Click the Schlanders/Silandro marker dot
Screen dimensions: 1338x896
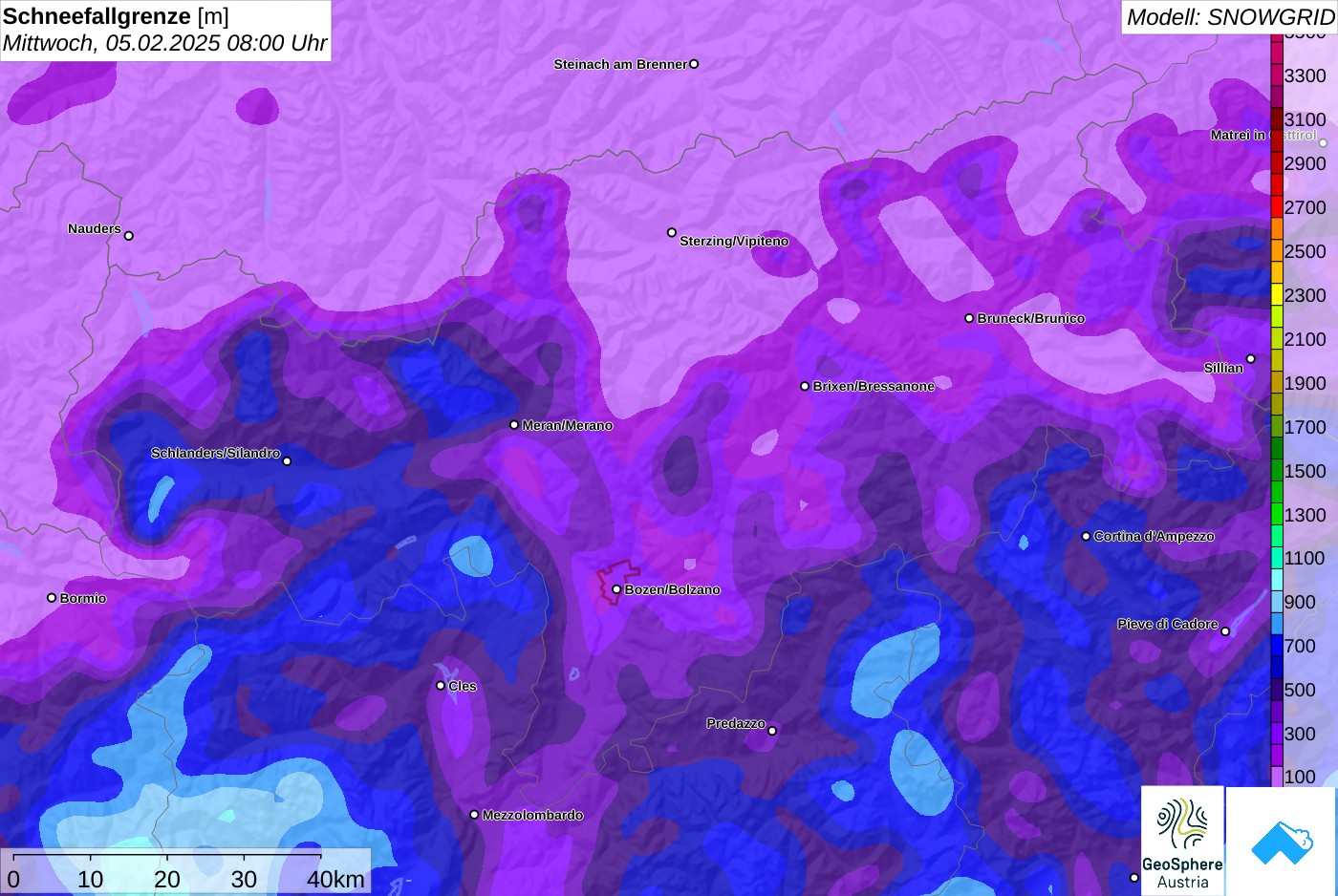[287, 461]
